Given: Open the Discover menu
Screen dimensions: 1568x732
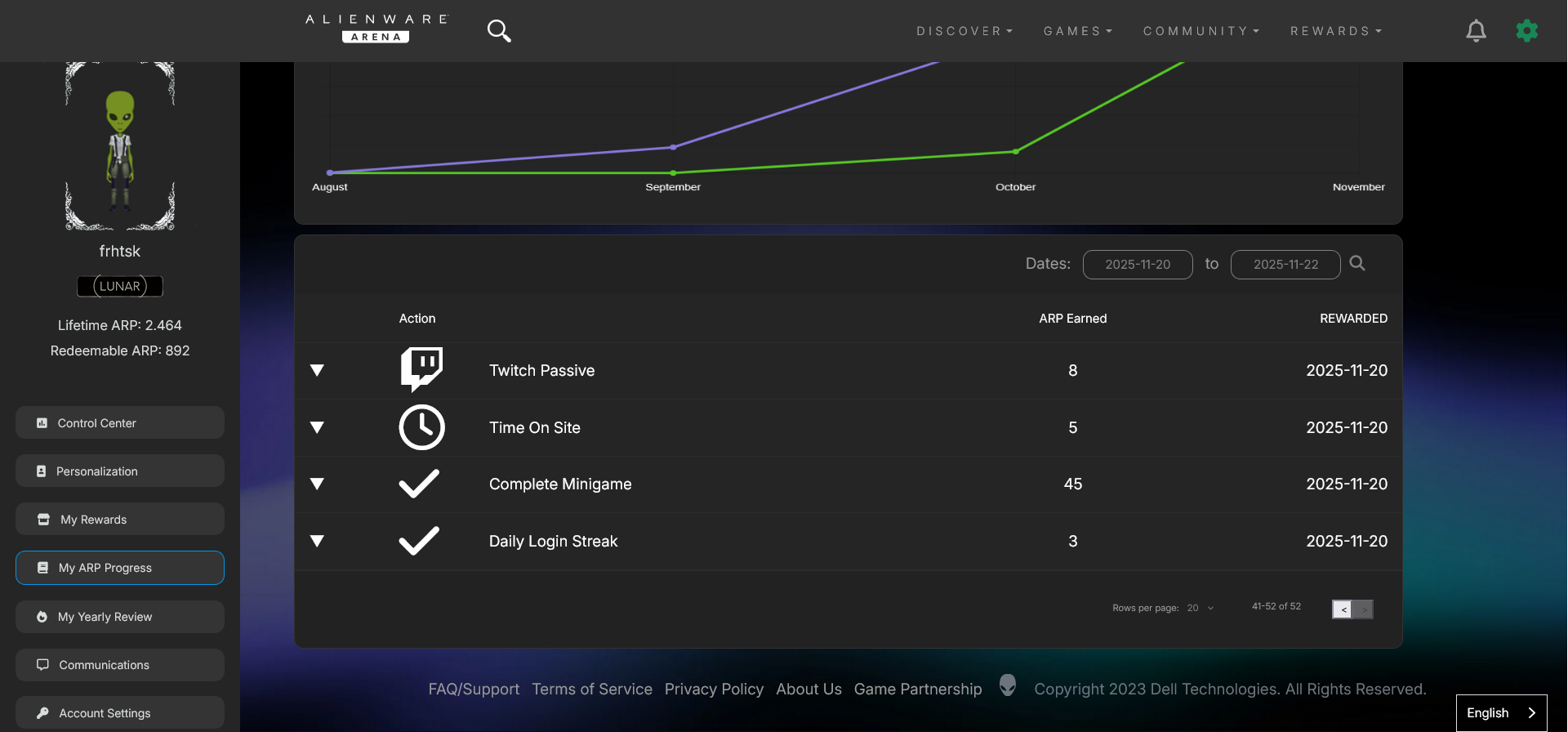Looking at the screenshot, I should coord(964,31).
